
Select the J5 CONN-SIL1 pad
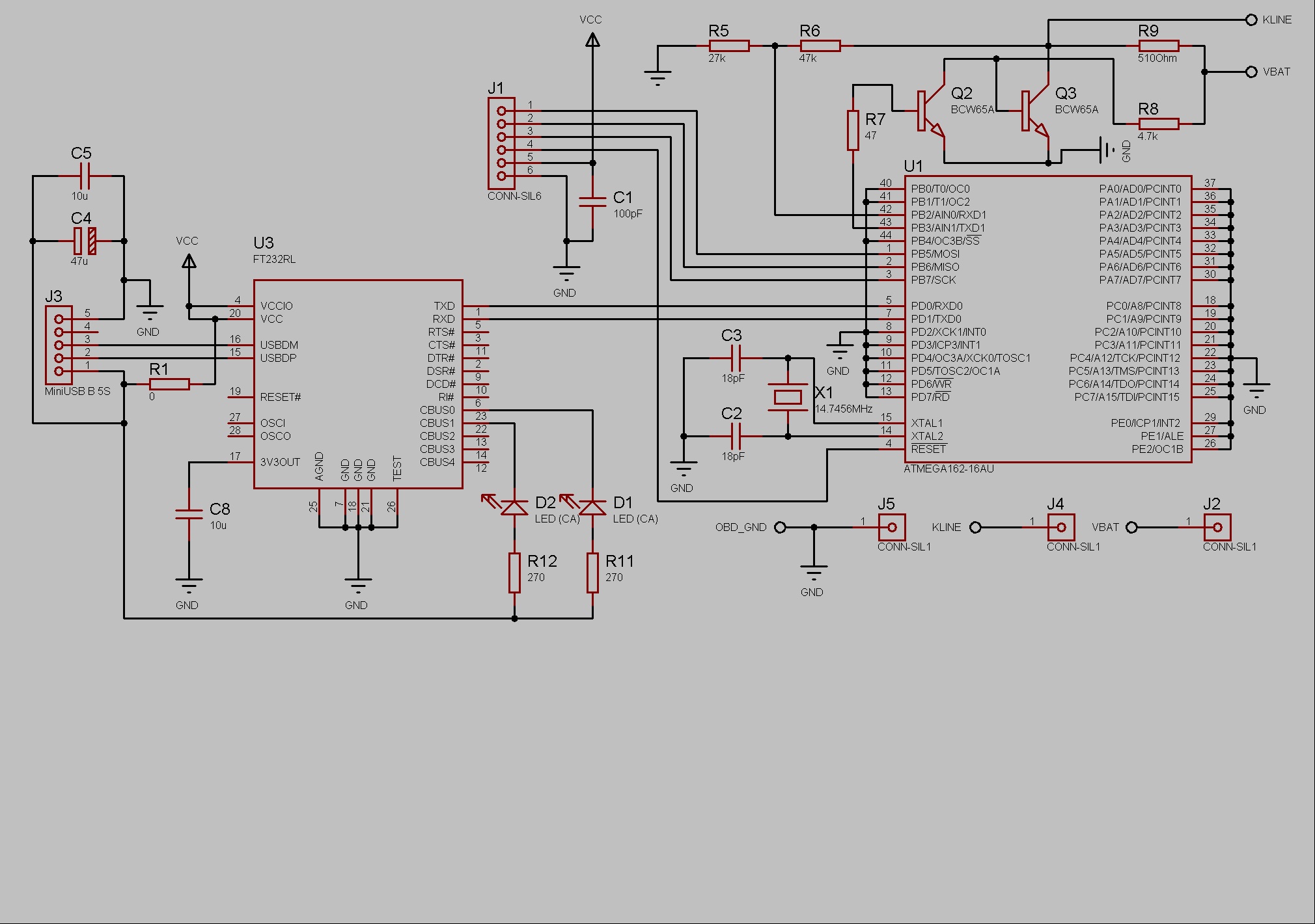pos(892,527)
